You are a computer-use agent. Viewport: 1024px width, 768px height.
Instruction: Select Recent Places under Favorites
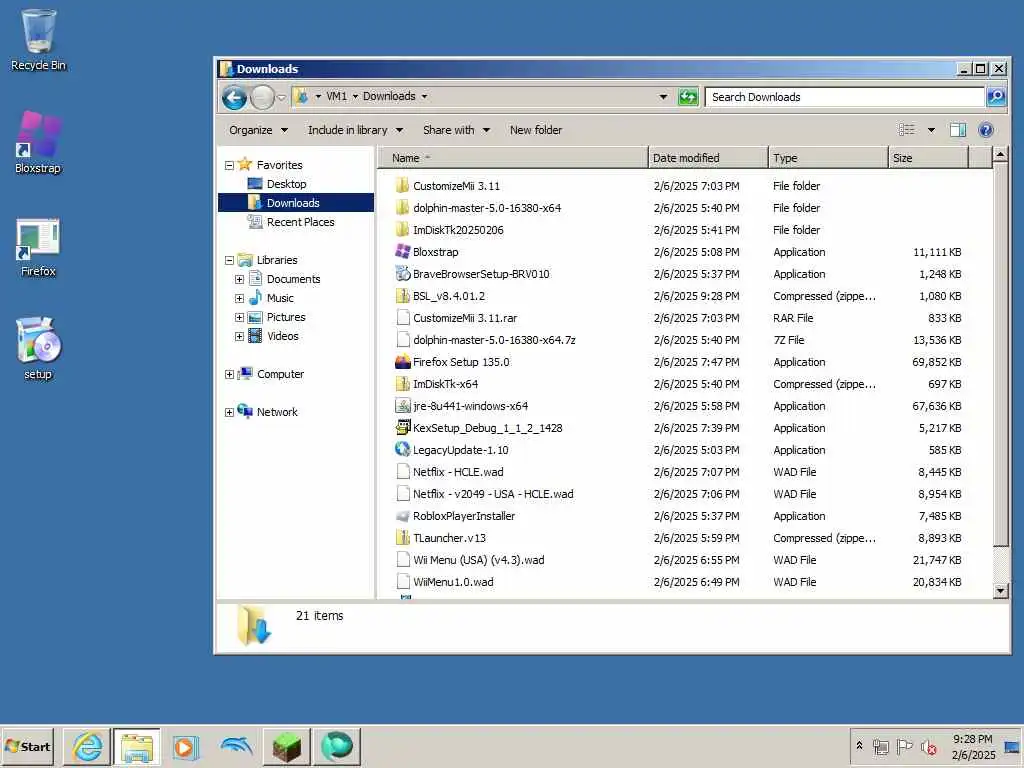point(300,222)
